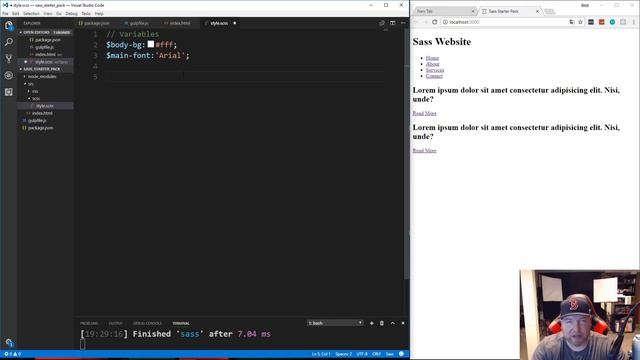Open the Tasks menu

(86, 13)
